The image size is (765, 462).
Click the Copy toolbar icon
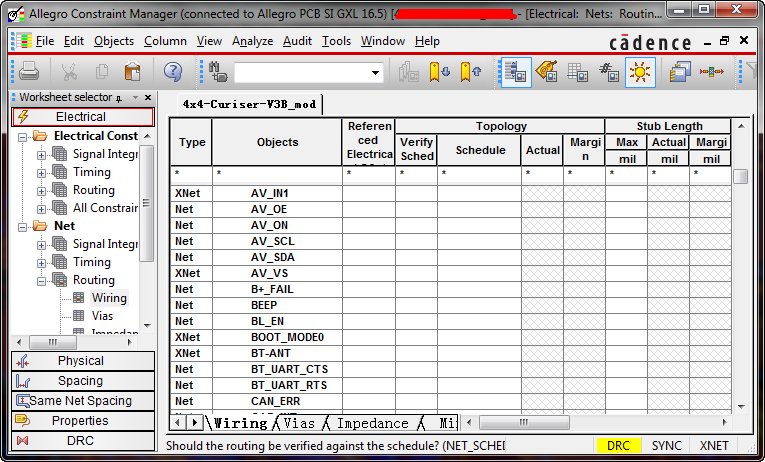coord(102,72)
